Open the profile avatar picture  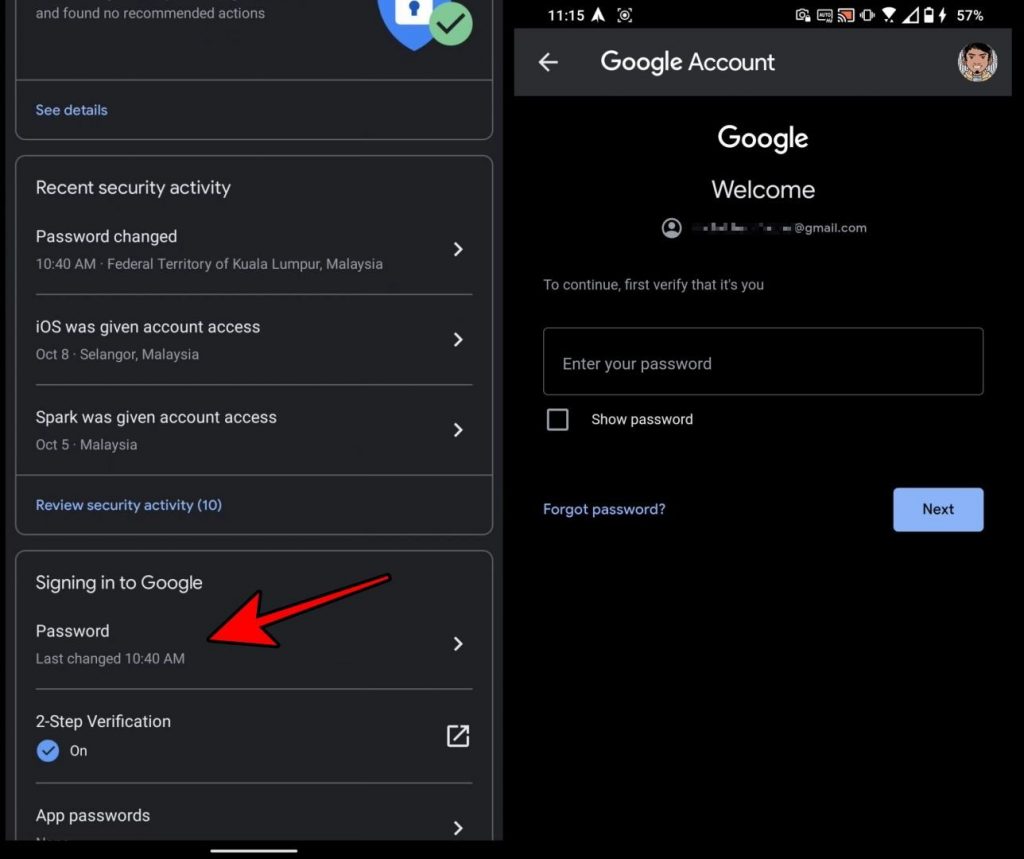977,62
